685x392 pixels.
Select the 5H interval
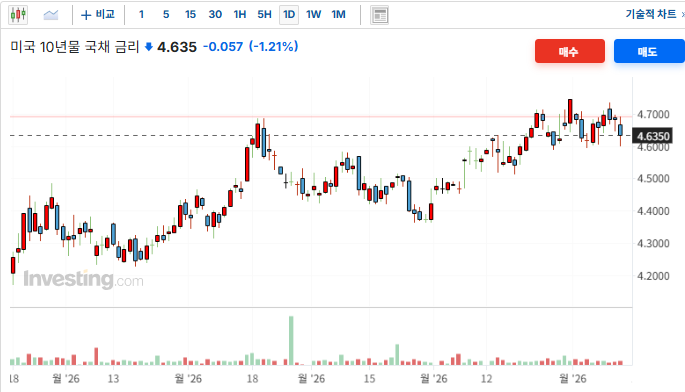point(264,15)
